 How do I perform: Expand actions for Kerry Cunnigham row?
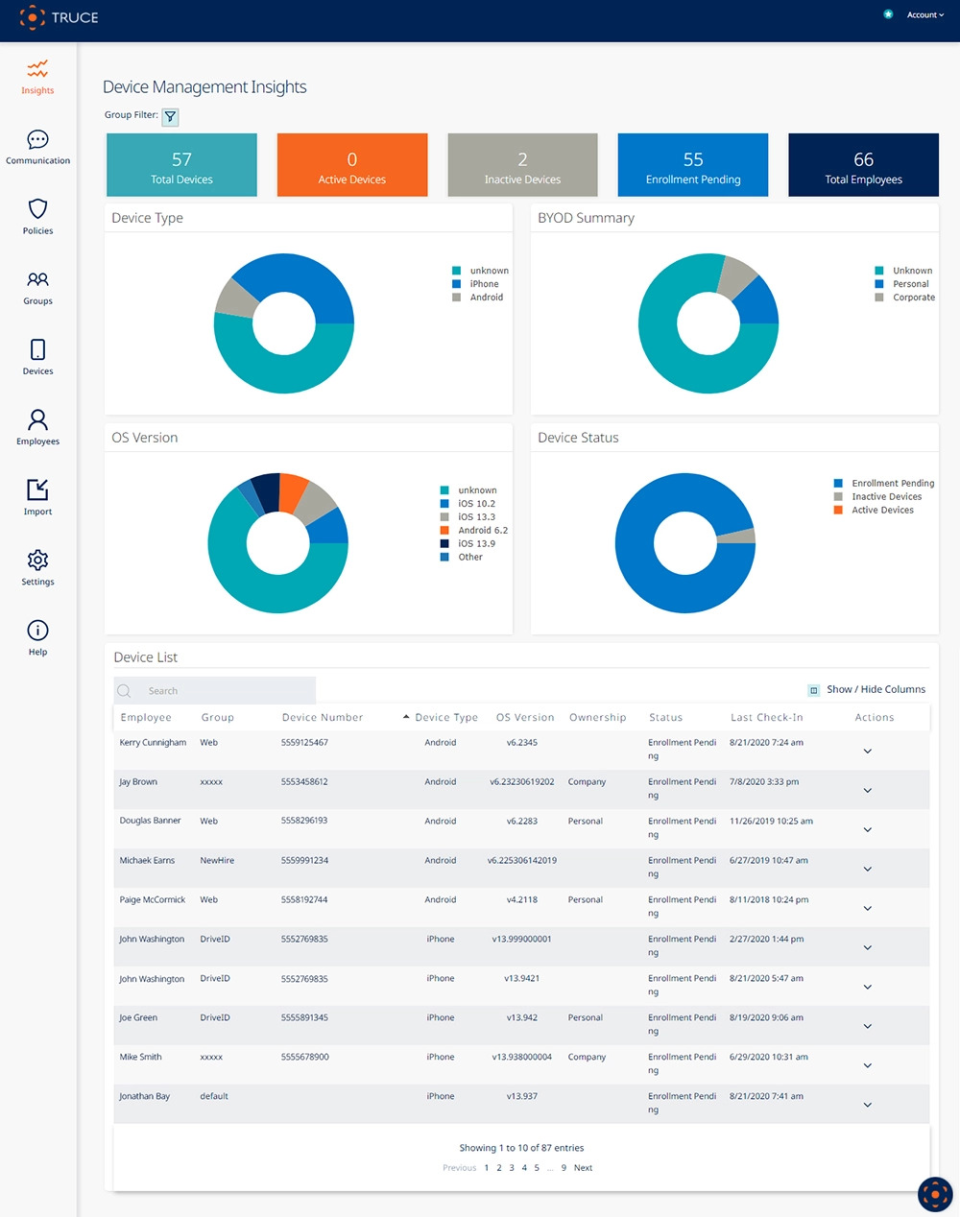(x=867, y=751)
